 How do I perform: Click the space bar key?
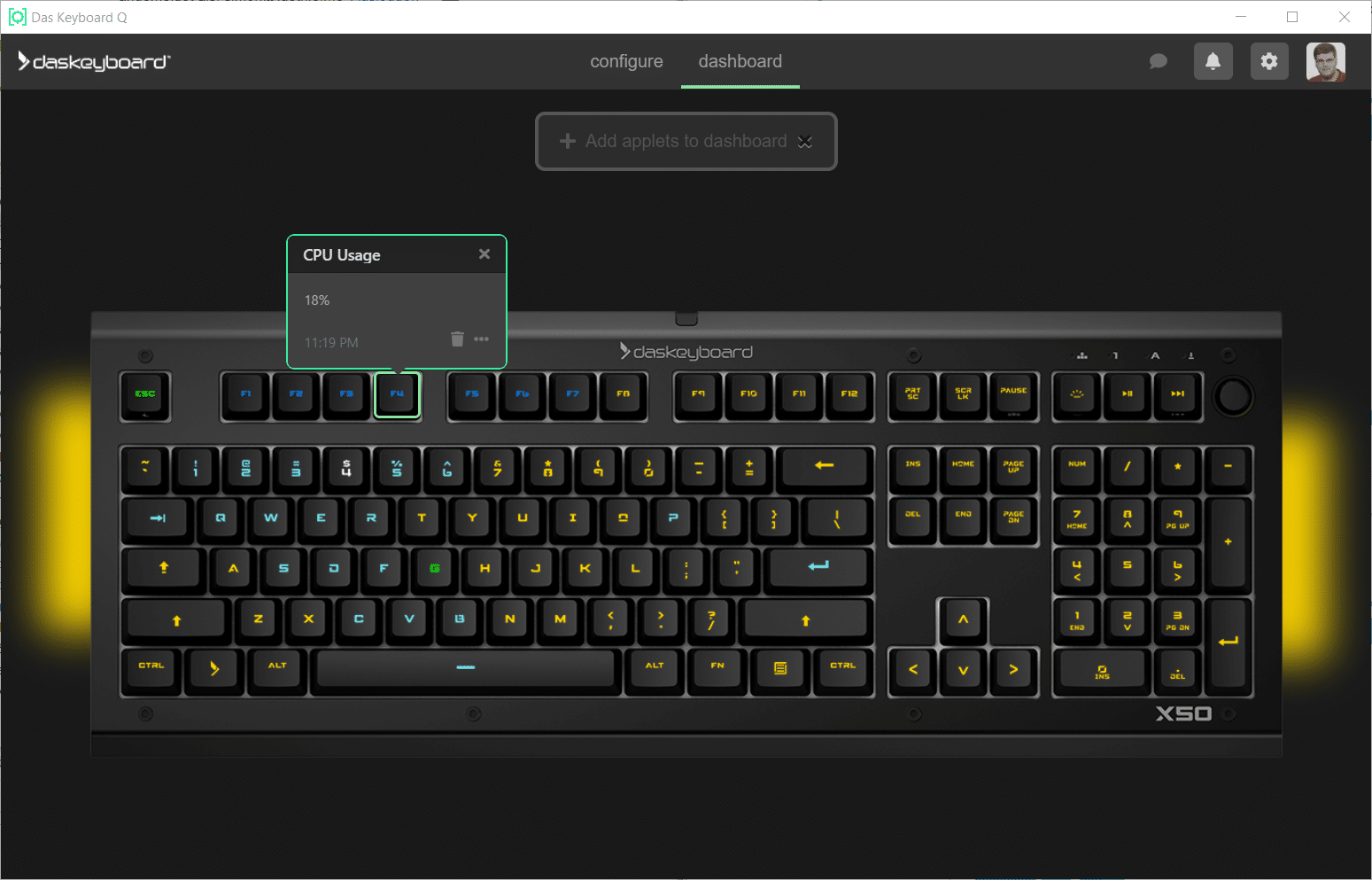[466, 667]
